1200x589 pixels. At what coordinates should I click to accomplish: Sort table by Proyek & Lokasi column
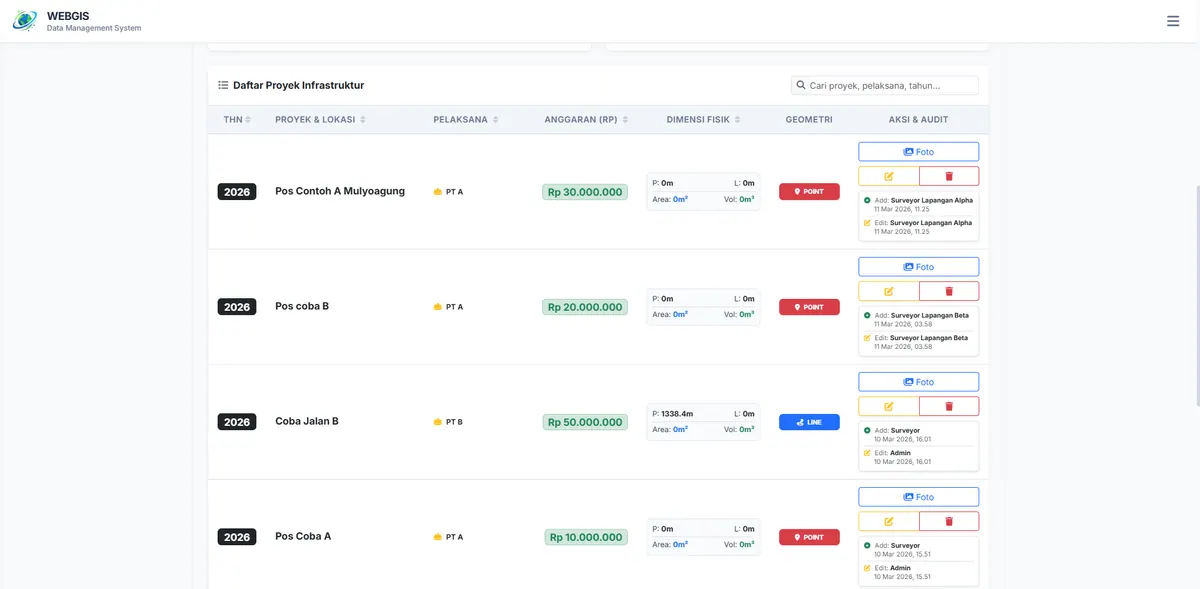tap(320, 120)
